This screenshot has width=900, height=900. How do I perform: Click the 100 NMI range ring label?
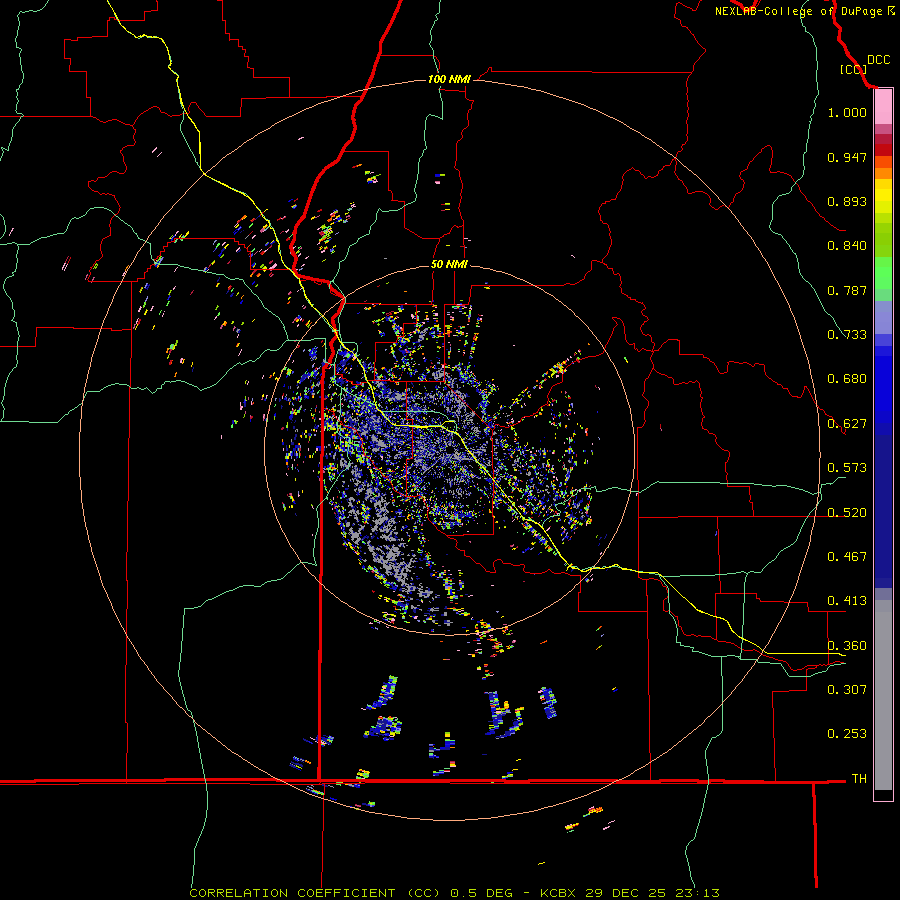tap(449, 79)
